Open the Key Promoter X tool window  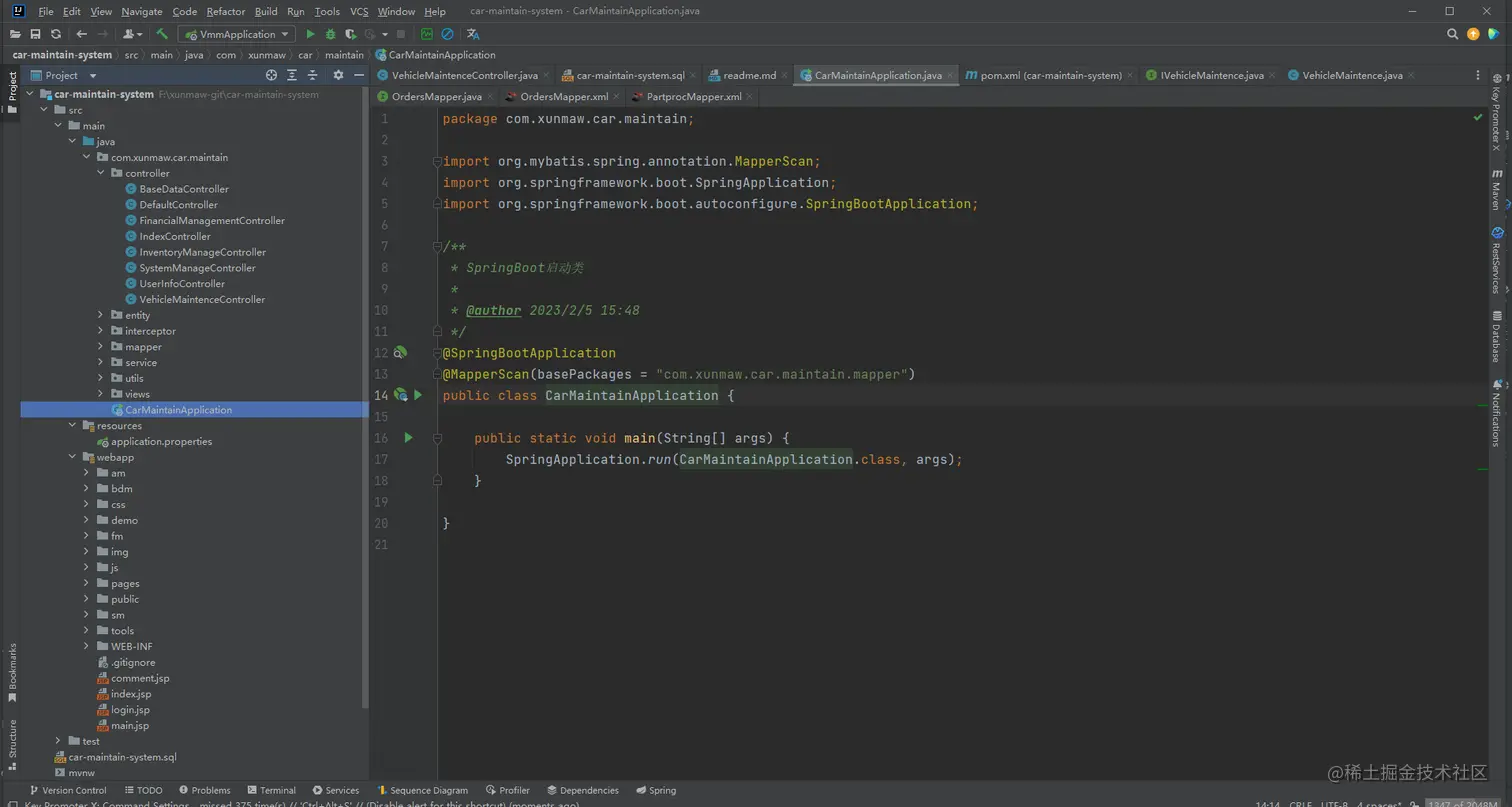pyautogui.click(x=1497, y=112)
